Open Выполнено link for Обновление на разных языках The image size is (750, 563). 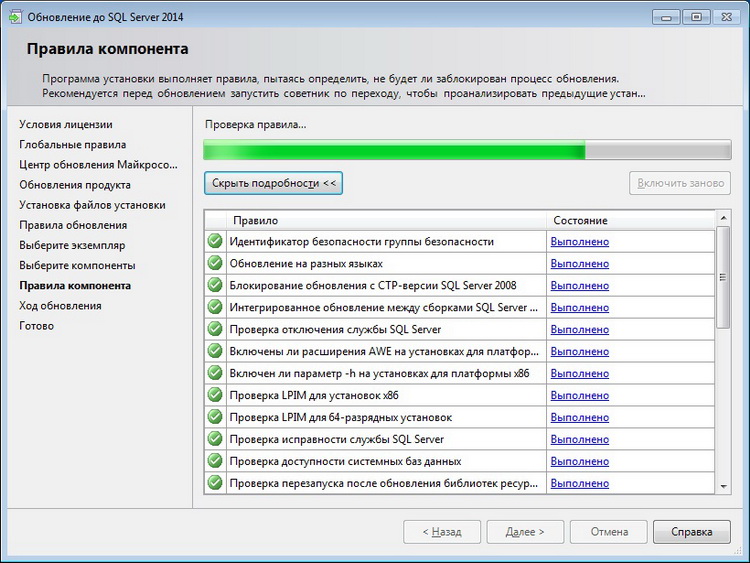(x=580, y=264)
